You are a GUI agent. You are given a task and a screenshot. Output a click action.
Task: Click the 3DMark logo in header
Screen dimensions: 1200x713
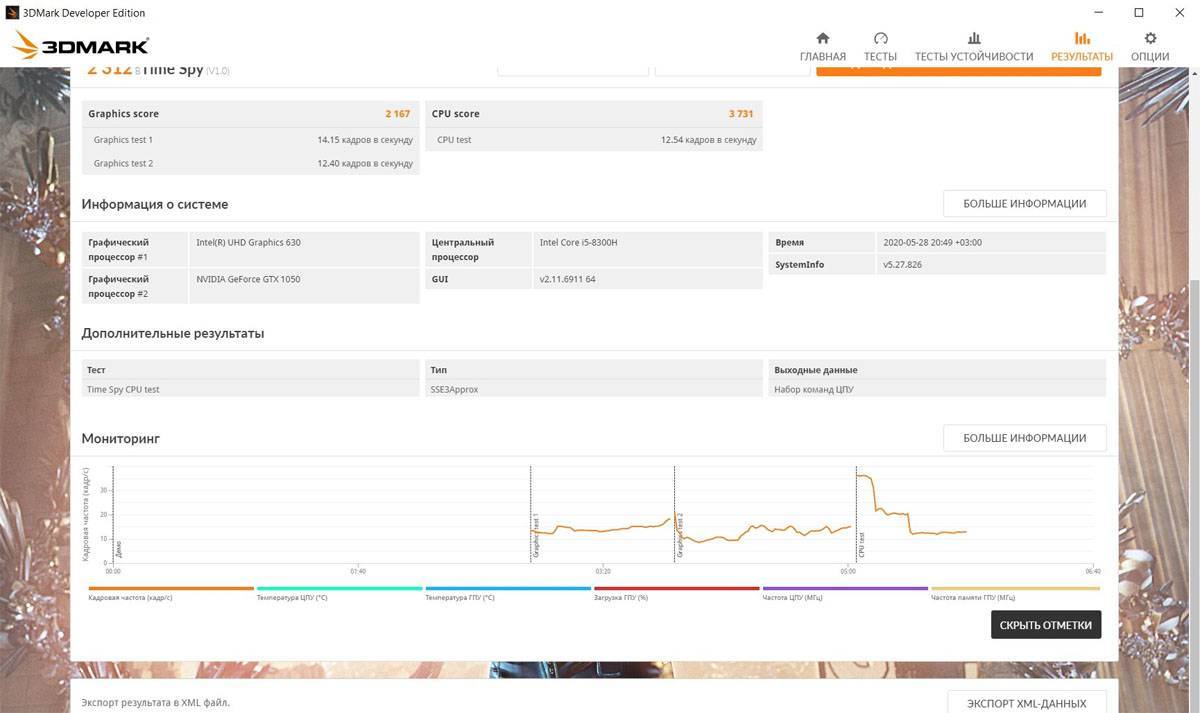tap(81, 45)
